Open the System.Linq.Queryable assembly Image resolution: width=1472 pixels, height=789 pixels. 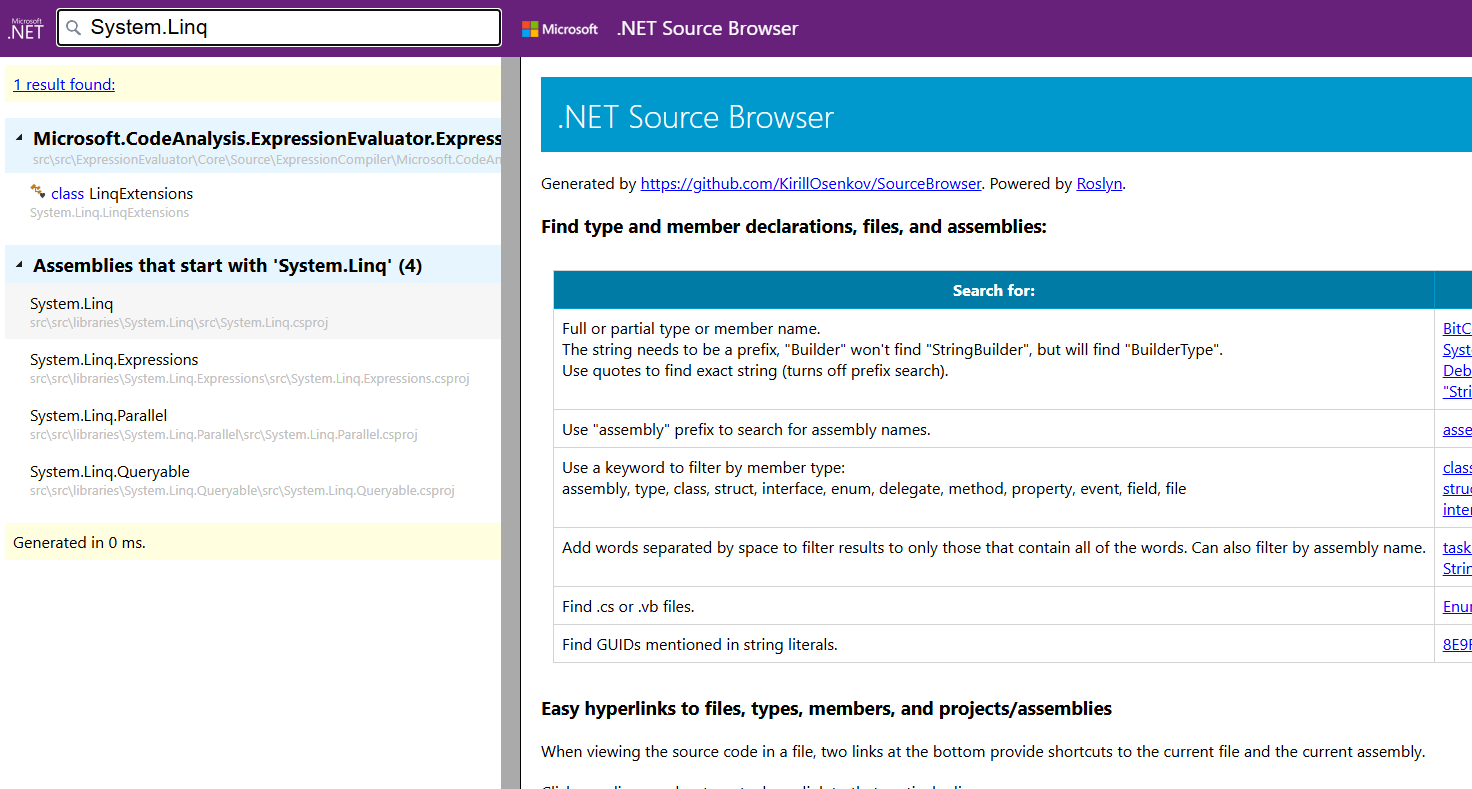(253, 479)
